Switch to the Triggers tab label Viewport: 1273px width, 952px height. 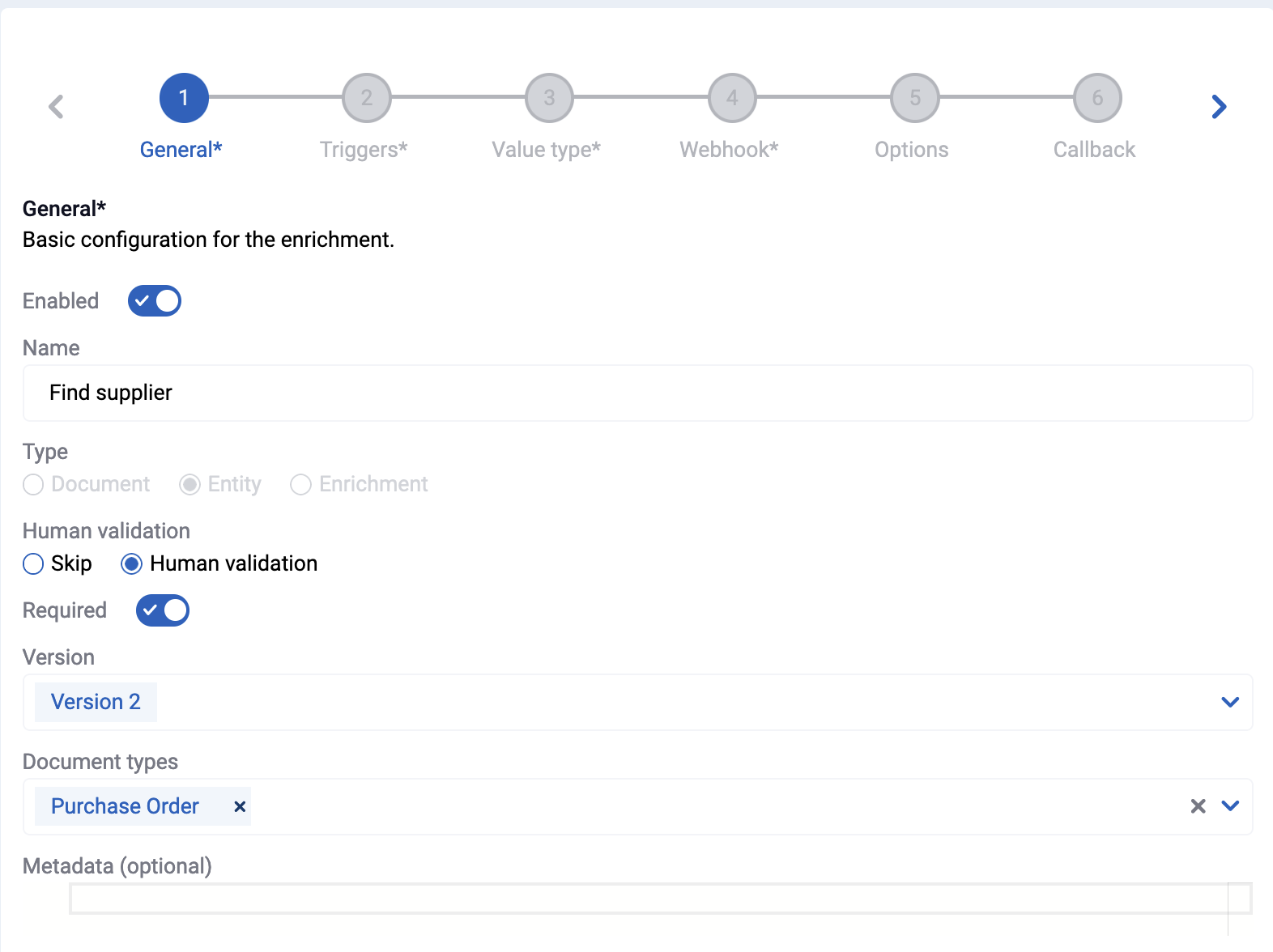[x=364, y=150]
